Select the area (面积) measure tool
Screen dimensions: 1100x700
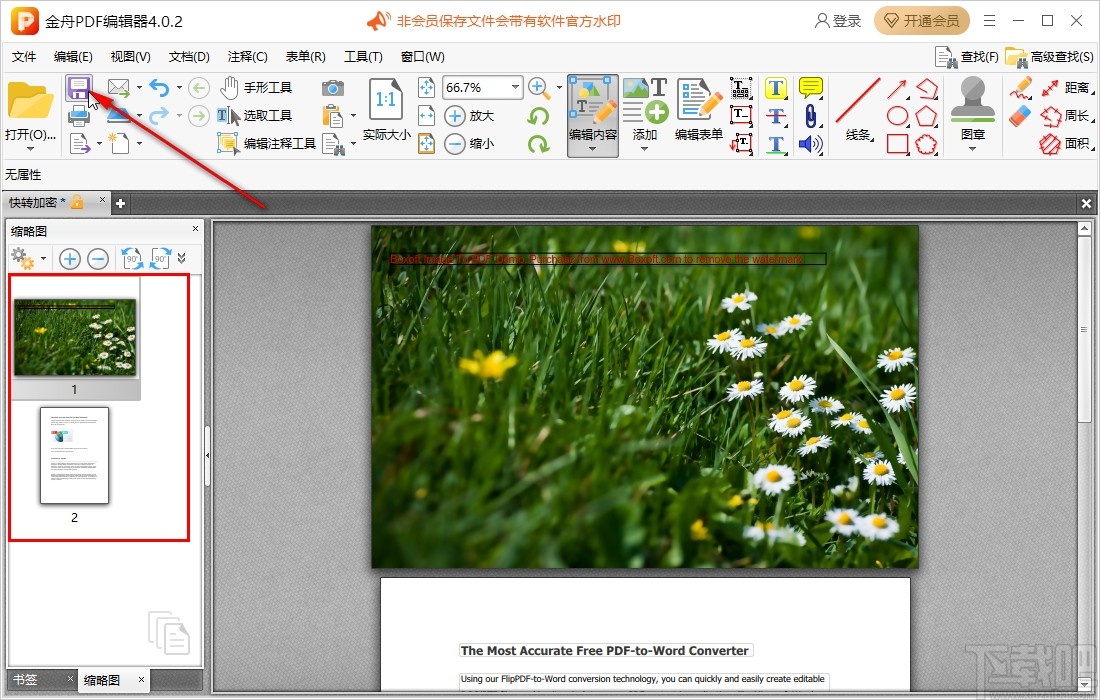tap(1066, 144)
